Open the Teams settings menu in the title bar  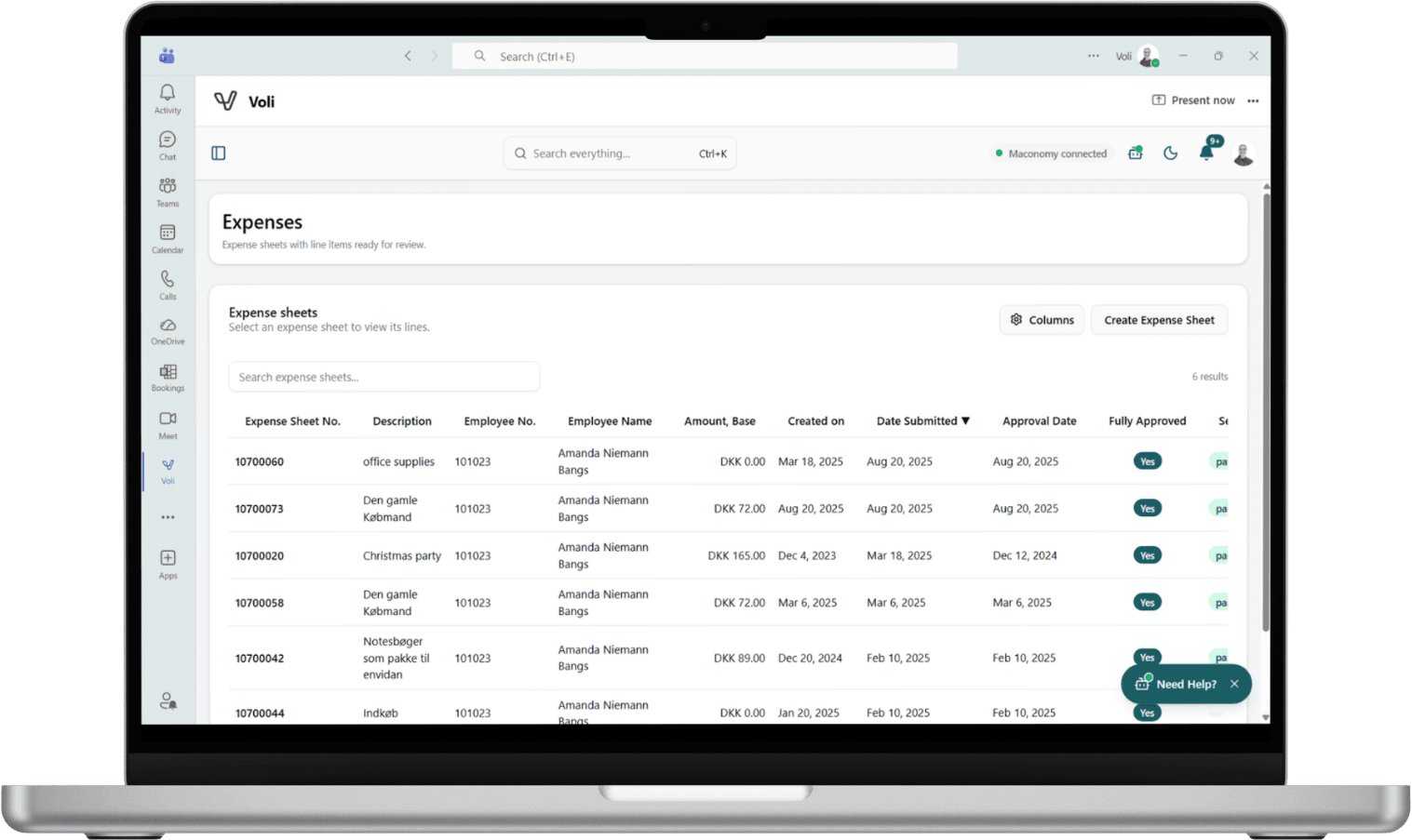tap(1093, 56)
